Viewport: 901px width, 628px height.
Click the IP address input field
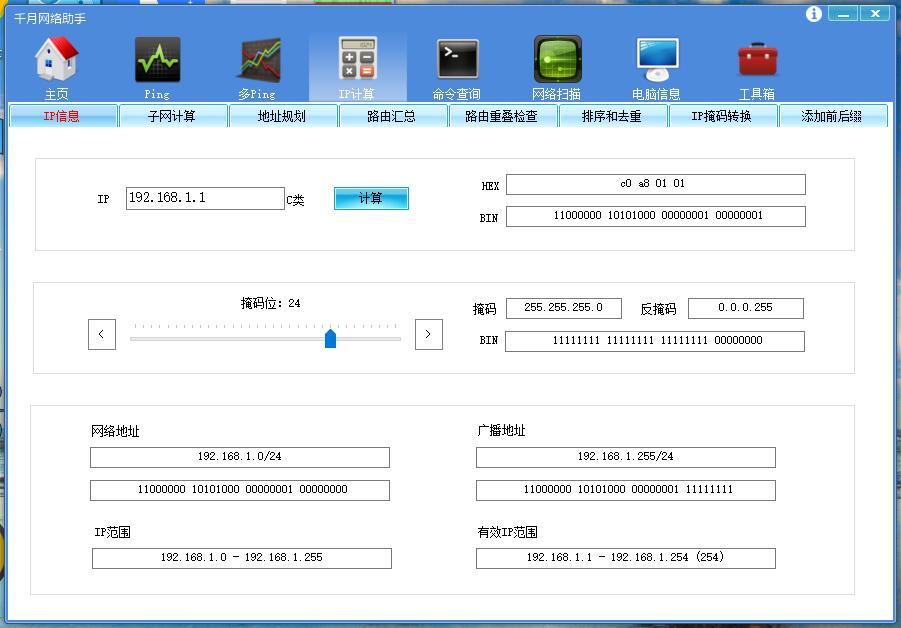(x=205, y=198)
